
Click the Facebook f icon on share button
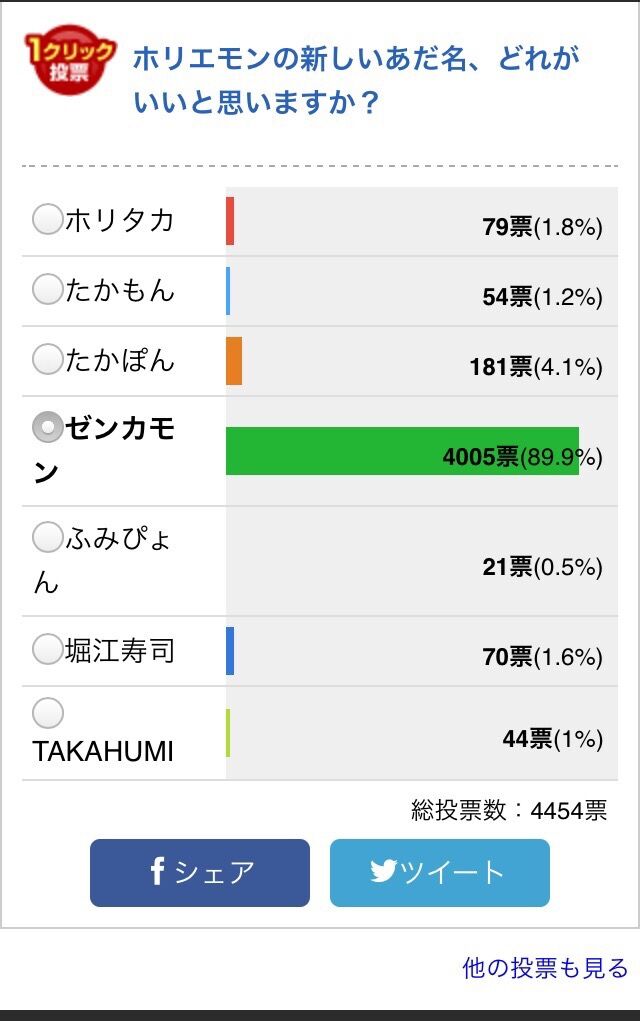158,871
